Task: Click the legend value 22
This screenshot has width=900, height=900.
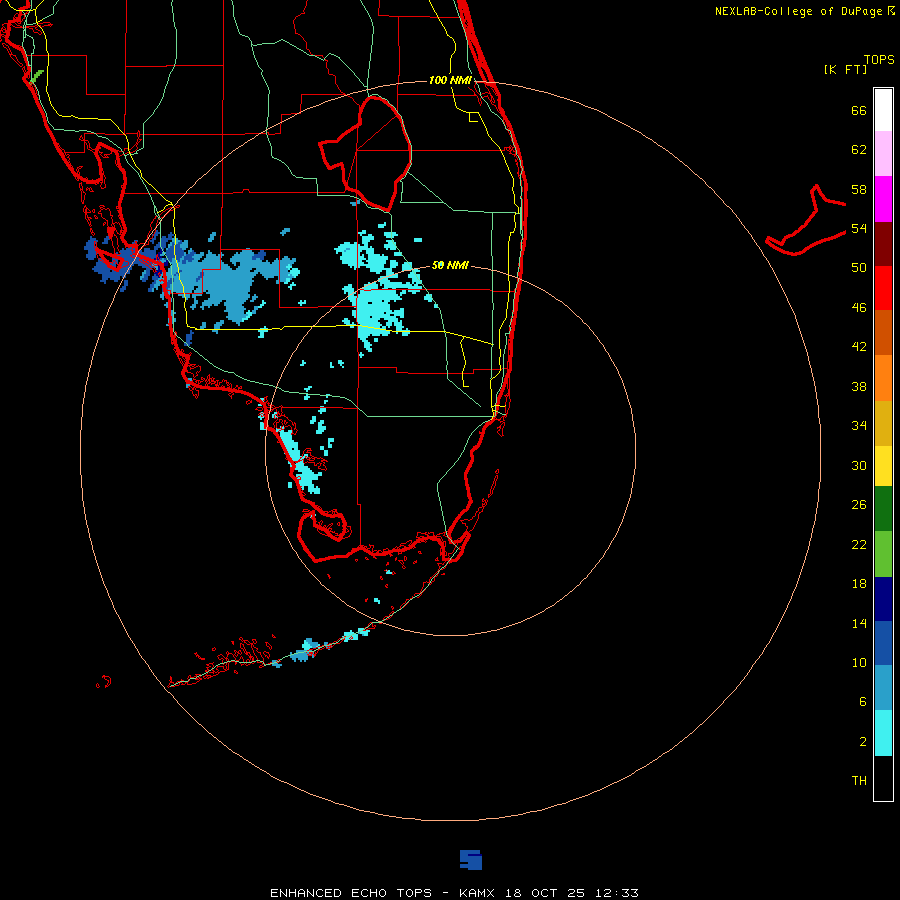Action: [x=859, y=544]
